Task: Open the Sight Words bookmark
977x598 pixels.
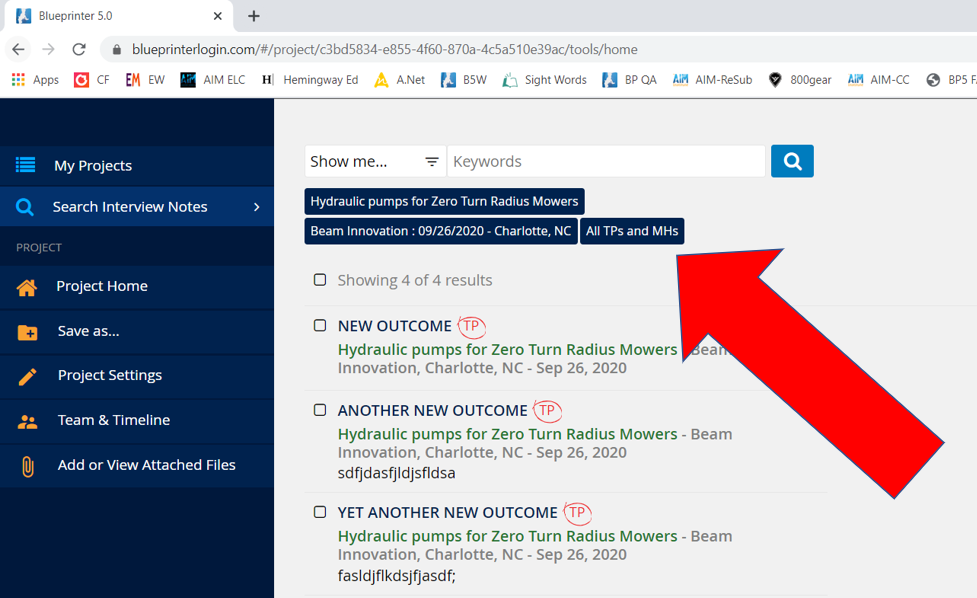Action: (545, 80)
